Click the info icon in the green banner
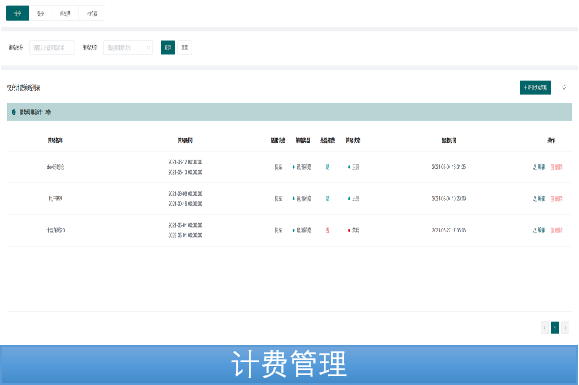579x385 pixels. tap(14, 112)
